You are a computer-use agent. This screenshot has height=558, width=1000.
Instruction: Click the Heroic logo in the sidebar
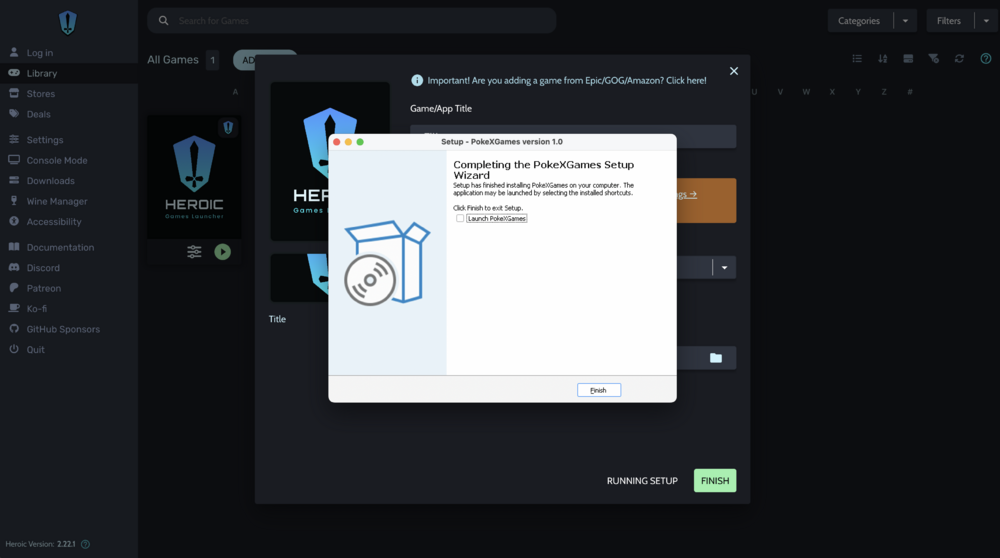pos(68,23)
